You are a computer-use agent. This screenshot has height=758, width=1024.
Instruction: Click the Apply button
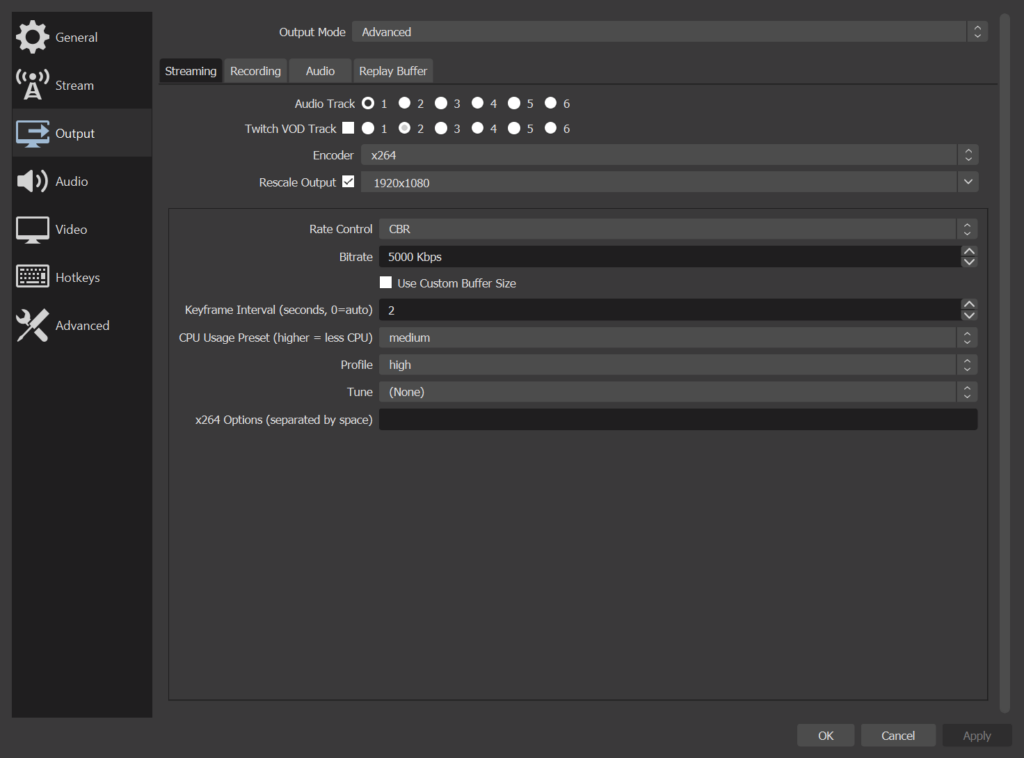coord(977,735)
